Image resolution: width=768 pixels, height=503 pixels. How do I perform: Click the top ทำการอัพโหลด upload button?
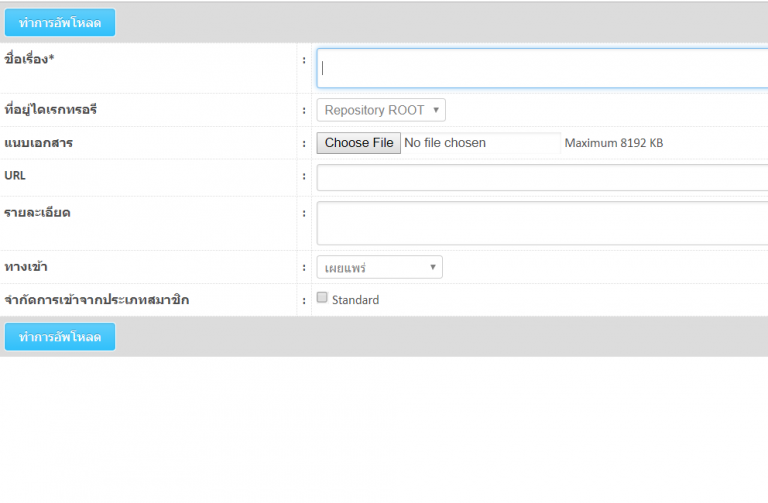[x=60, y=22]
